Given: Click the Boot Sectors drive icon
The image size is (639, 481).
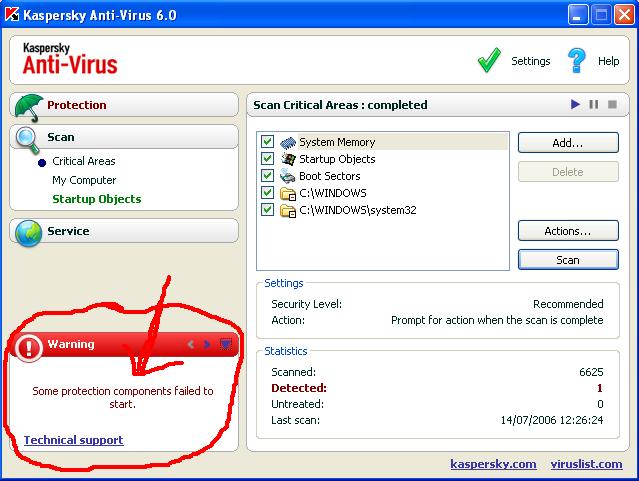Looking at the screenshot, I should point(288,176).
